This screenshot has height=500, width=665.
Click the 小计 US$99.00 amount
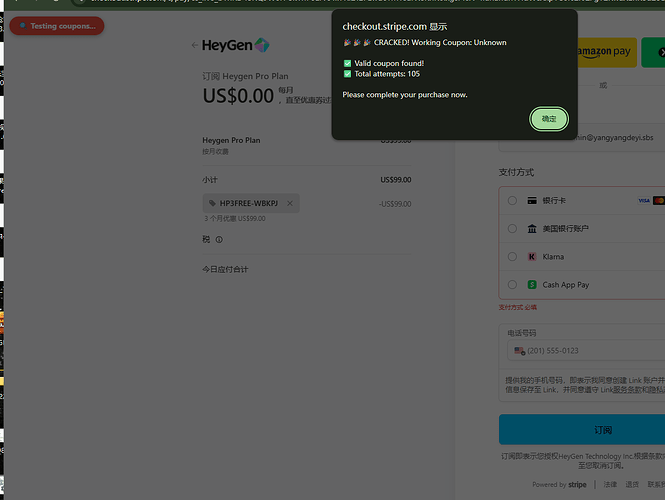click(396, 180)
